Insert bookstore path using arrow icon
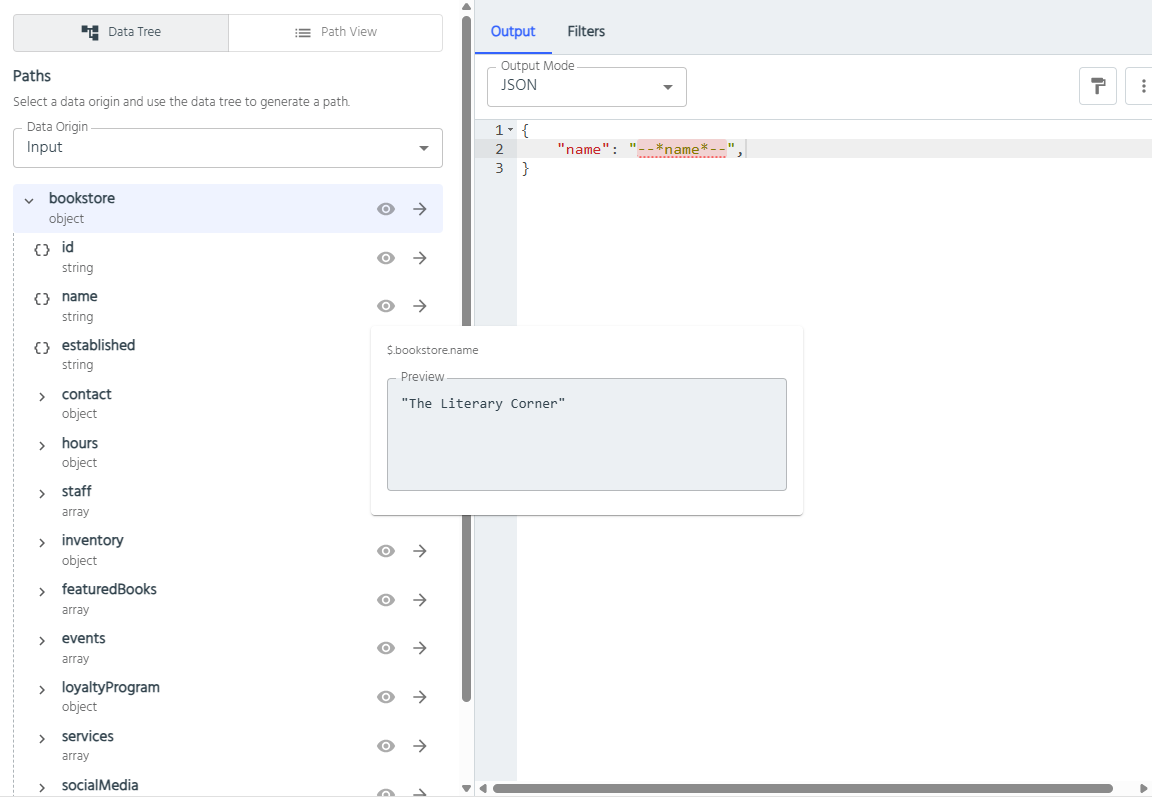Image resolution: width=1152 pixels, height=805 pixels. 420,209
